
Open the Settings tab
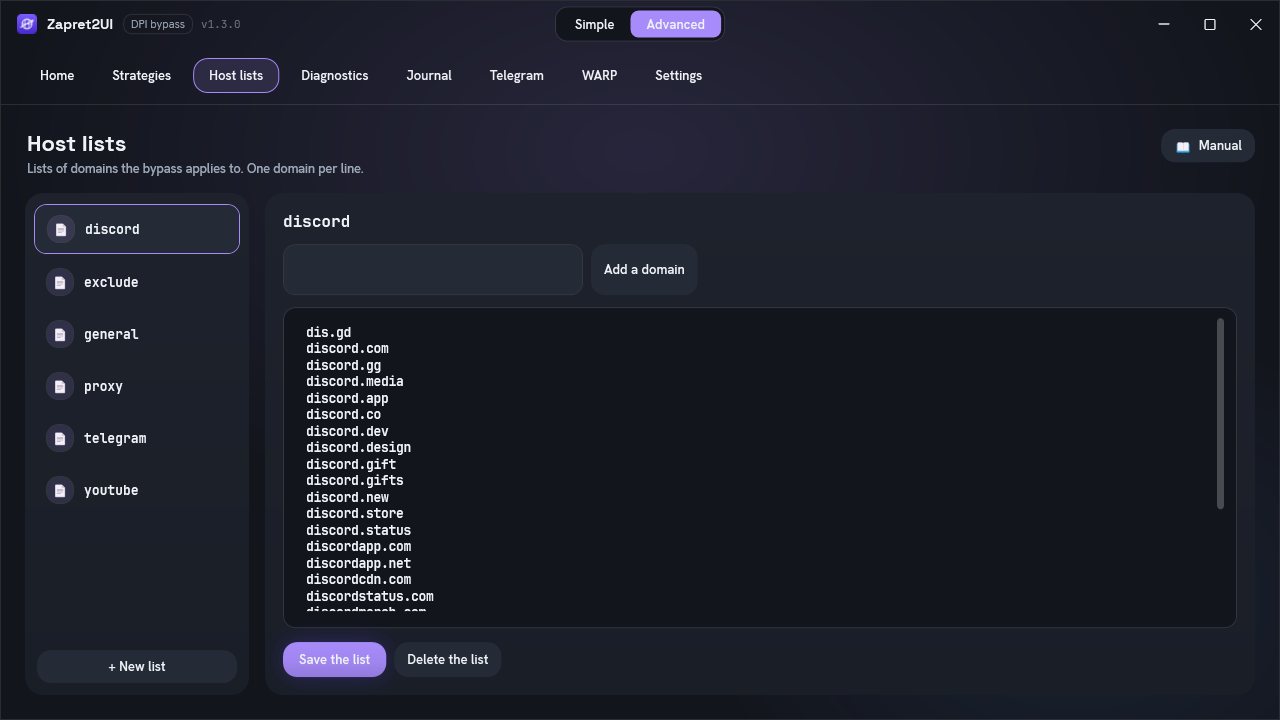coord(678,75)
